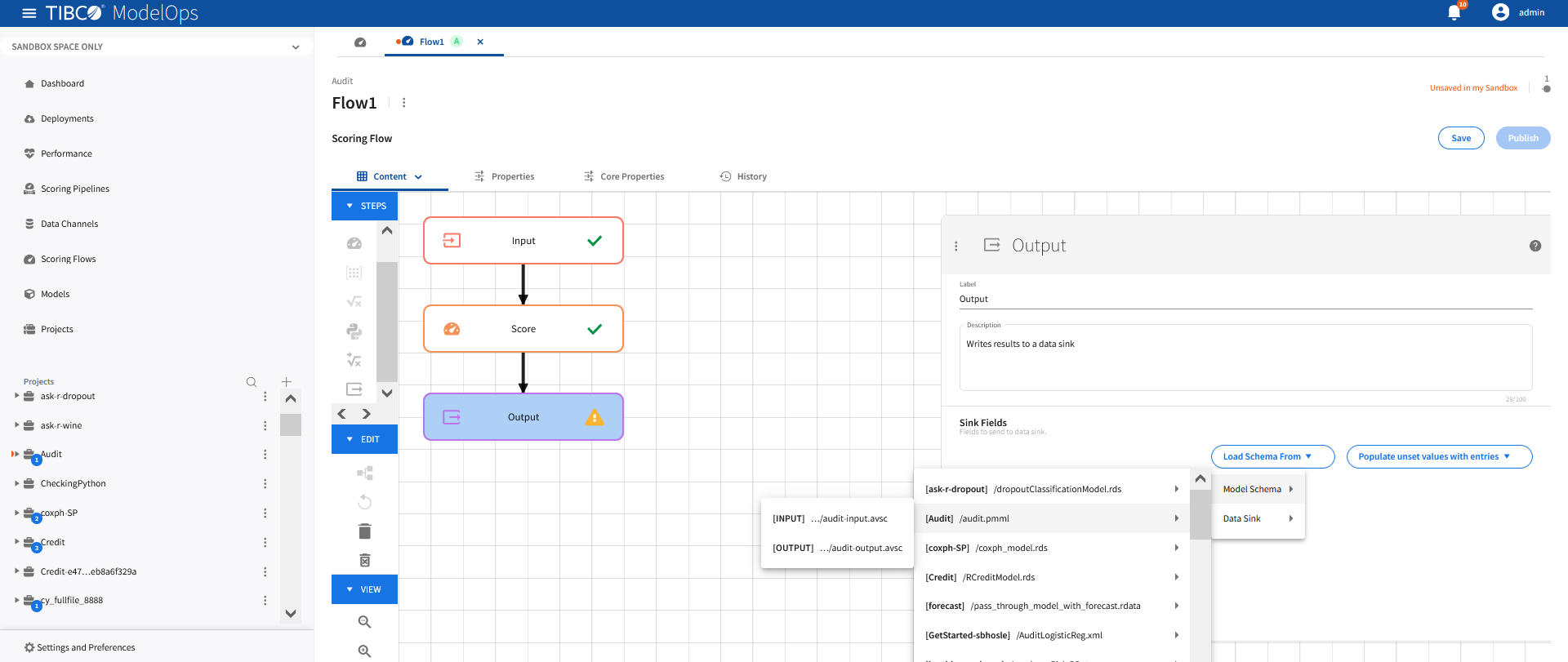Click the Publish button
This screenshot has height=662, width=1568.
[1523, 138]
